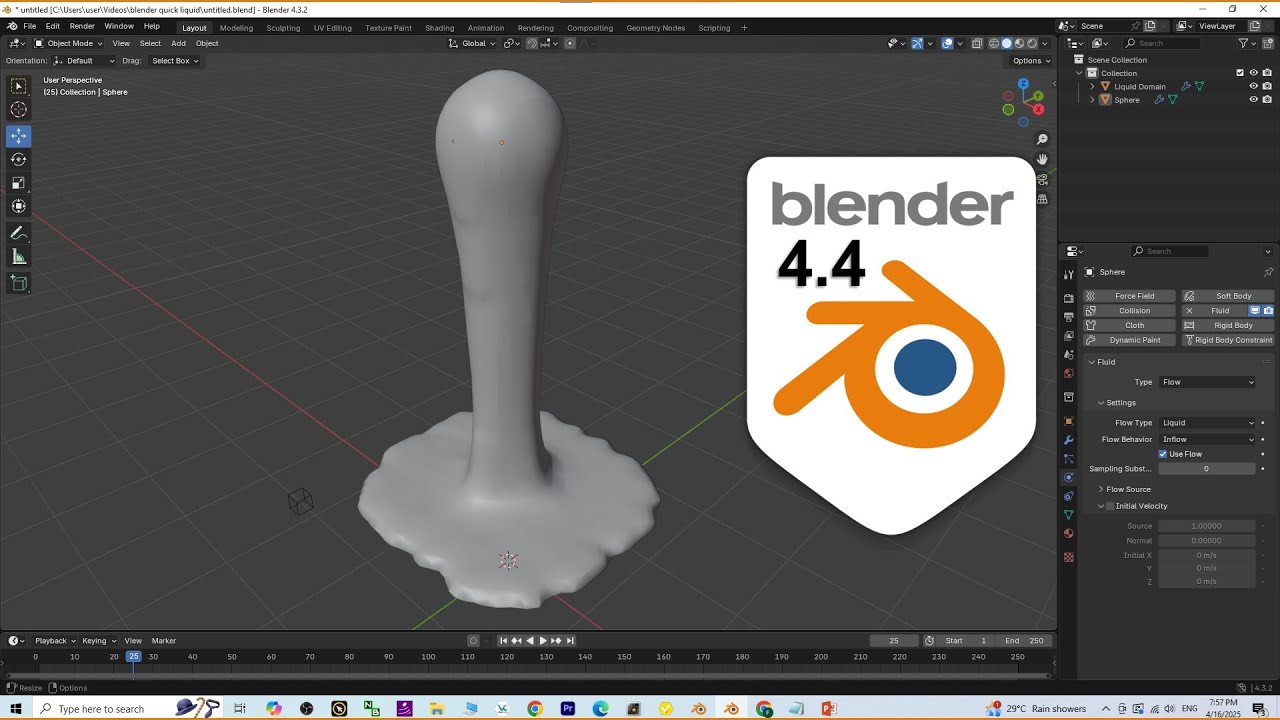Open the Modifiers properties tab
Viewport: 1280px width, 720px height.
(x=1069, y=440)
